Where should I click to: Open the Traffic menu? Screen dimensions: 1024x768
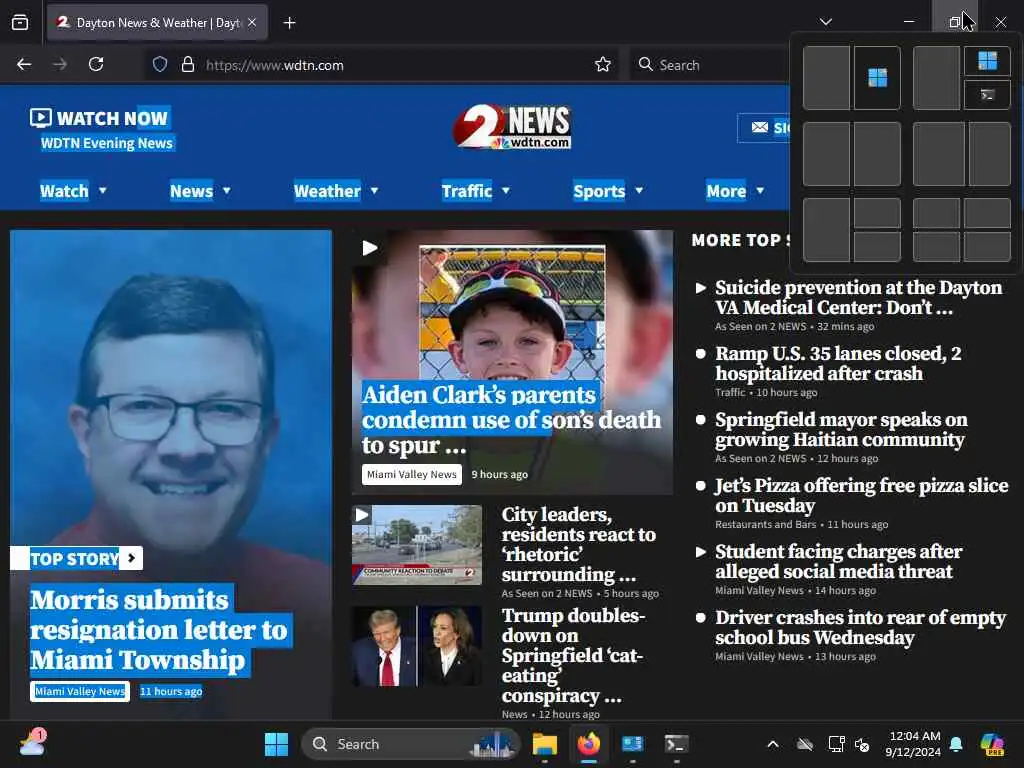(x=467, y=191)
